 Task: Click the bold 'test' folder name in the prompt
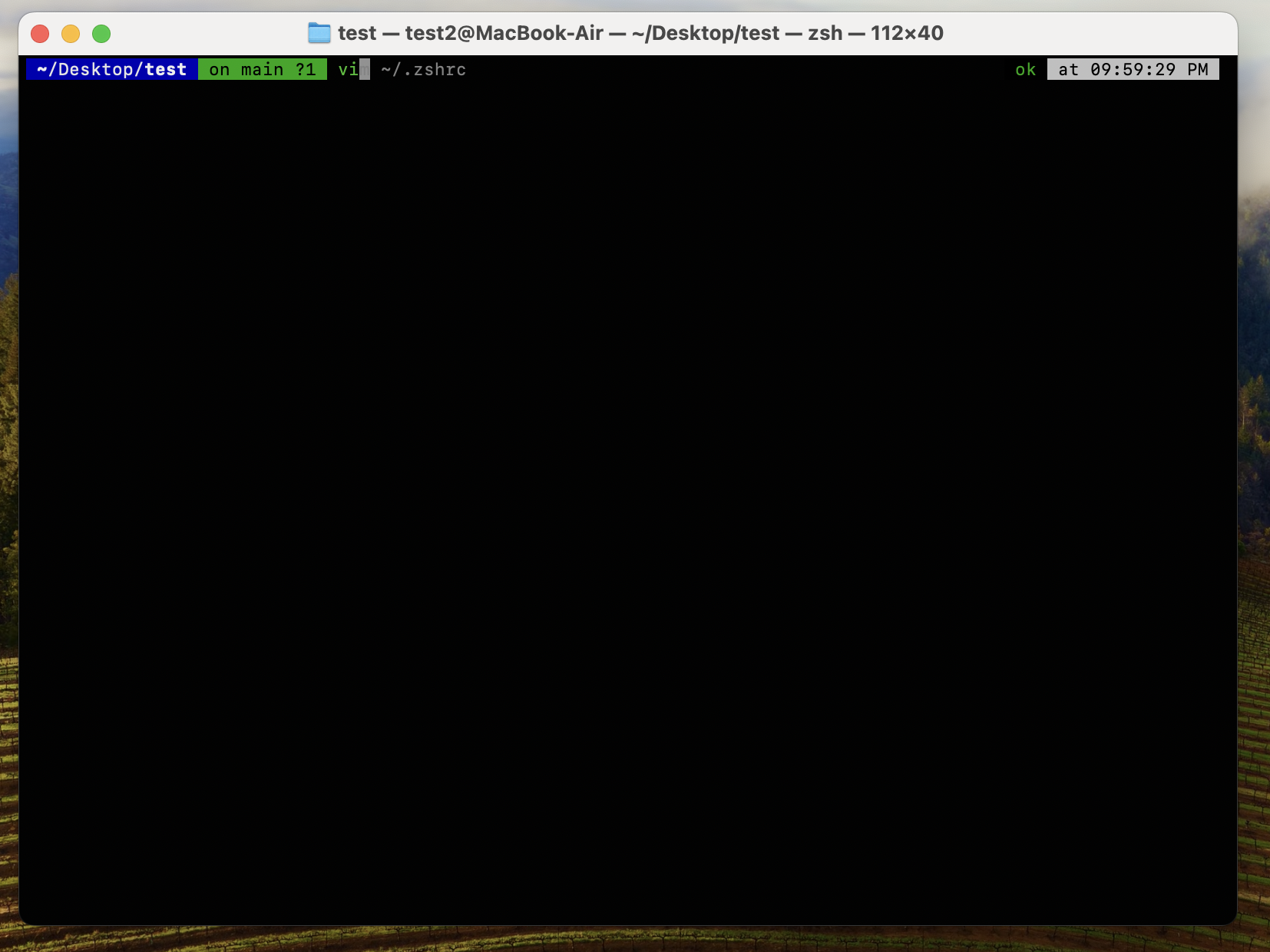(165, 69)
